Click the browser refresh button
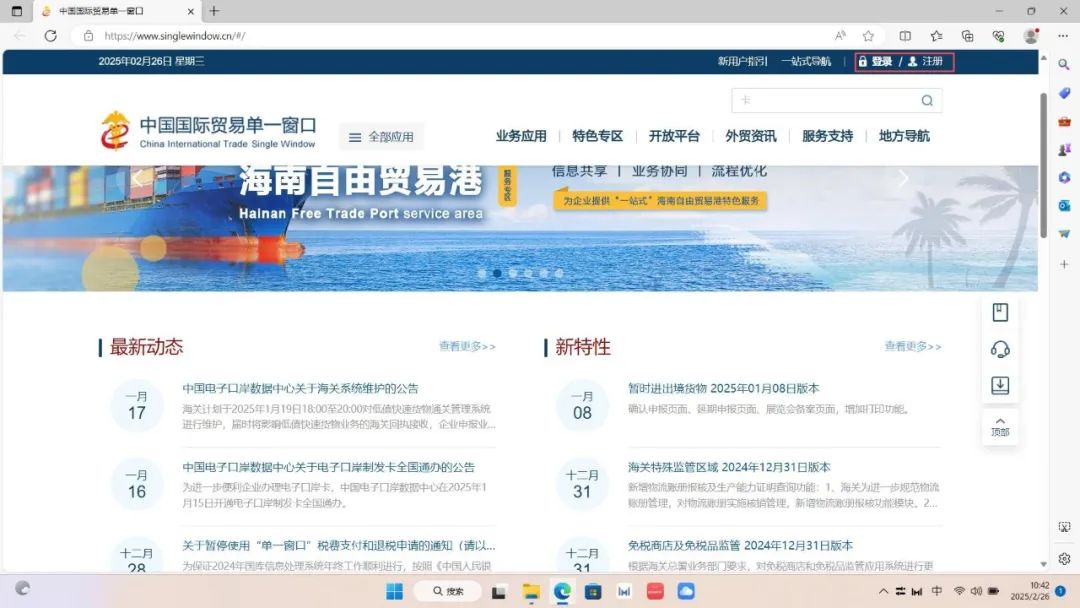Image resolution: width=1080 pixels, height=608 pixels. [x=50, y=35]
